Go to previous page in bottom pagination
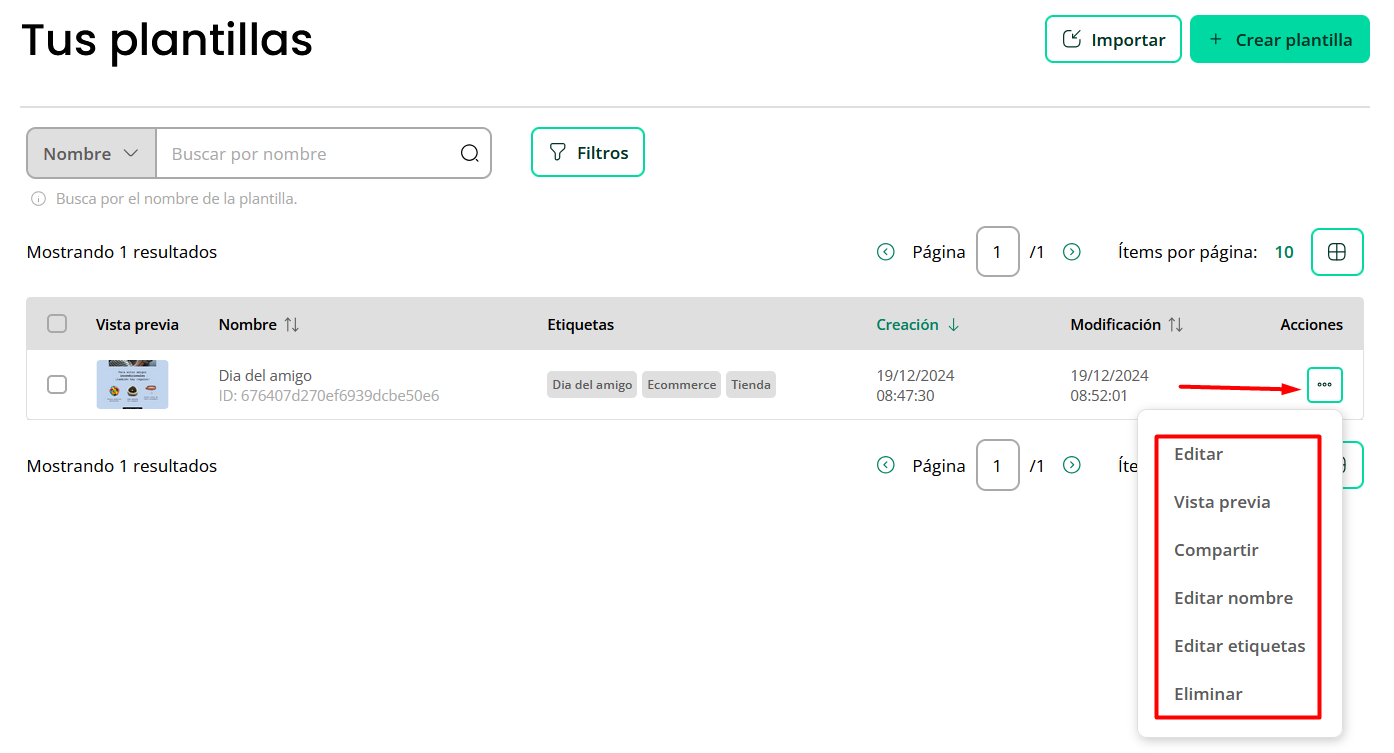The image size is (1394, 753). coord(885,465)
